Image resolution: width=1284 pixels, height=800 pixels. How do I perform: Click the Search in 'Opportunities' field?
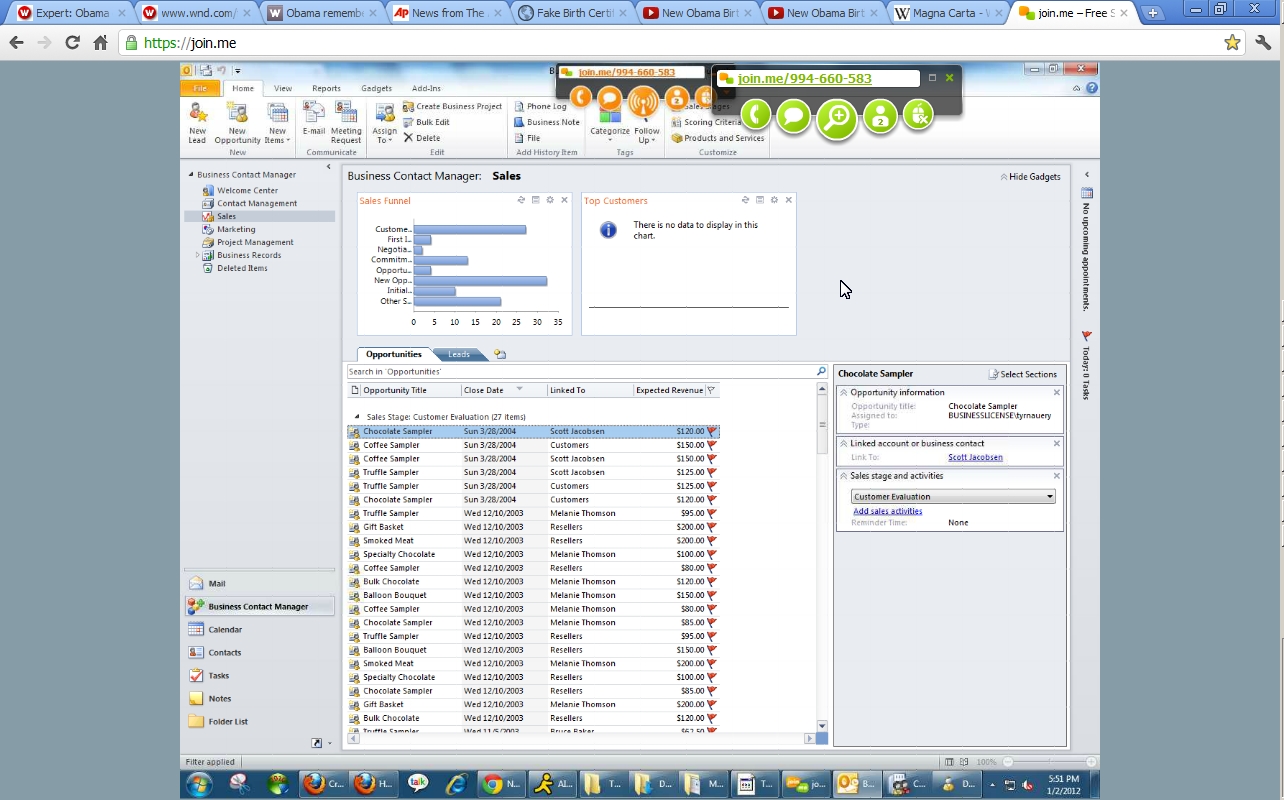click(x=580, y=372)
